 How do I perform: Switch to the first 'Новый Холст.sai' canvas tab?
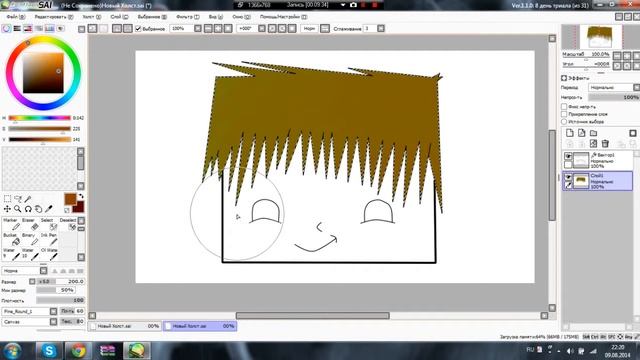point(125,326)
